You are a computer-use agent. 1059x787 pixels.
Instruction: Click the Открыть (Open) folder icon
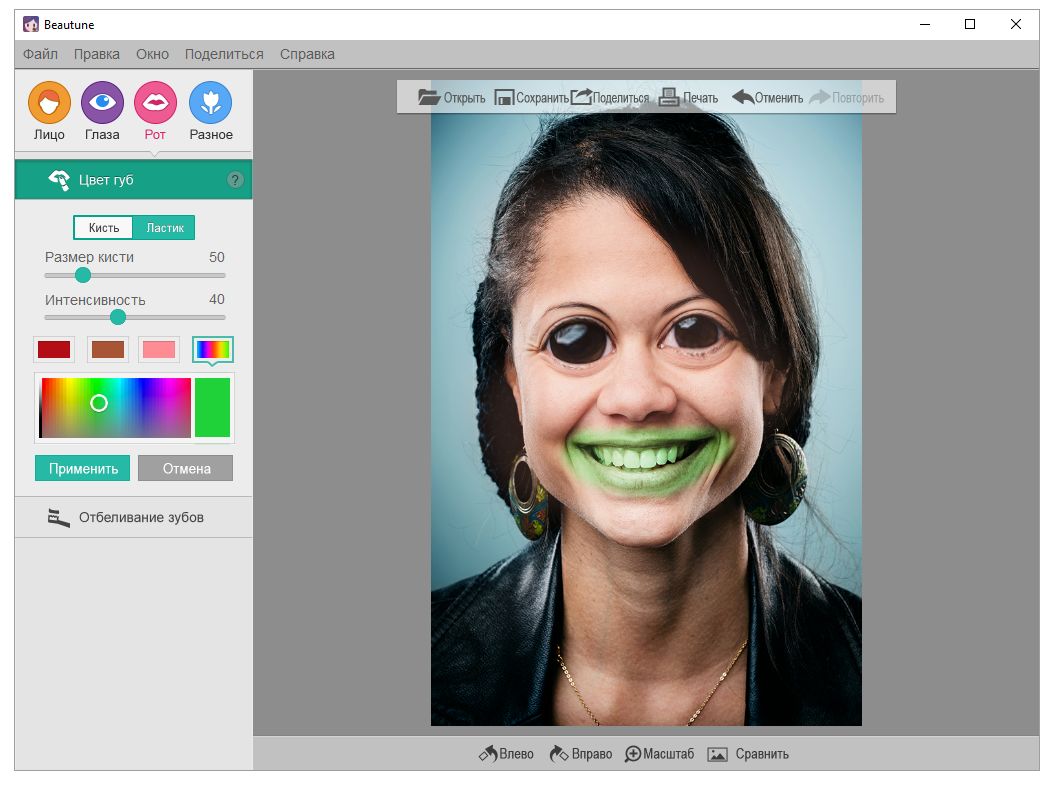click(429, 97)
